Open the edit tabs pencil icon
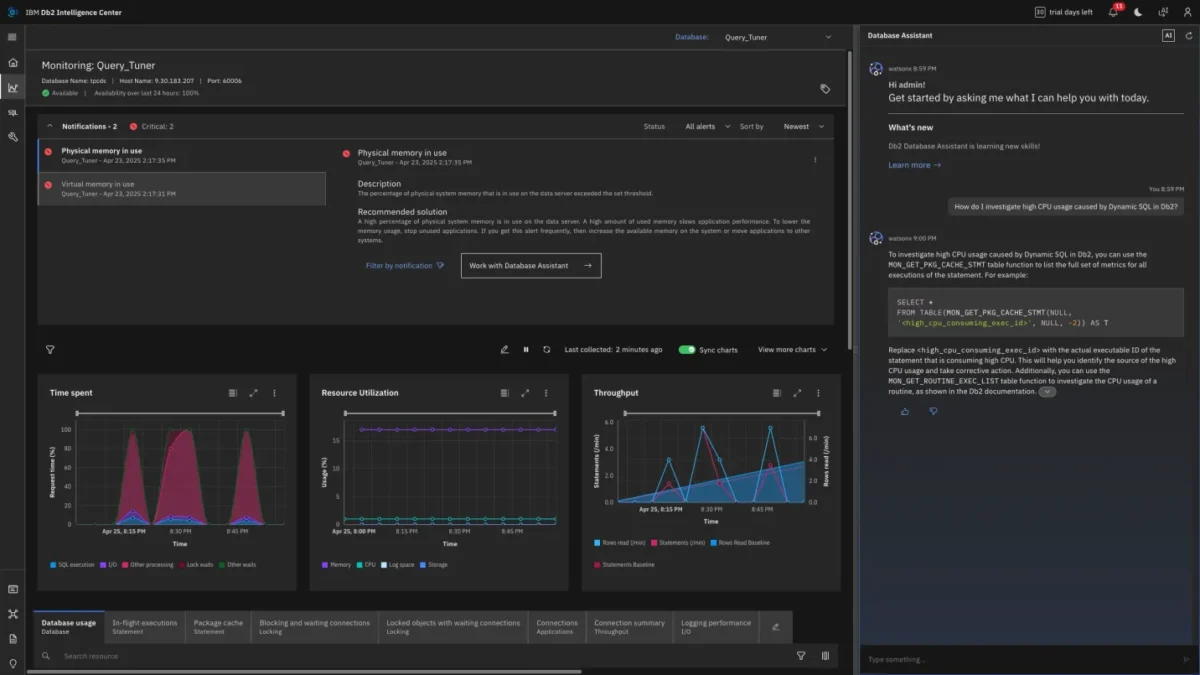This screenshot has height=675, width=1200. 774,627
